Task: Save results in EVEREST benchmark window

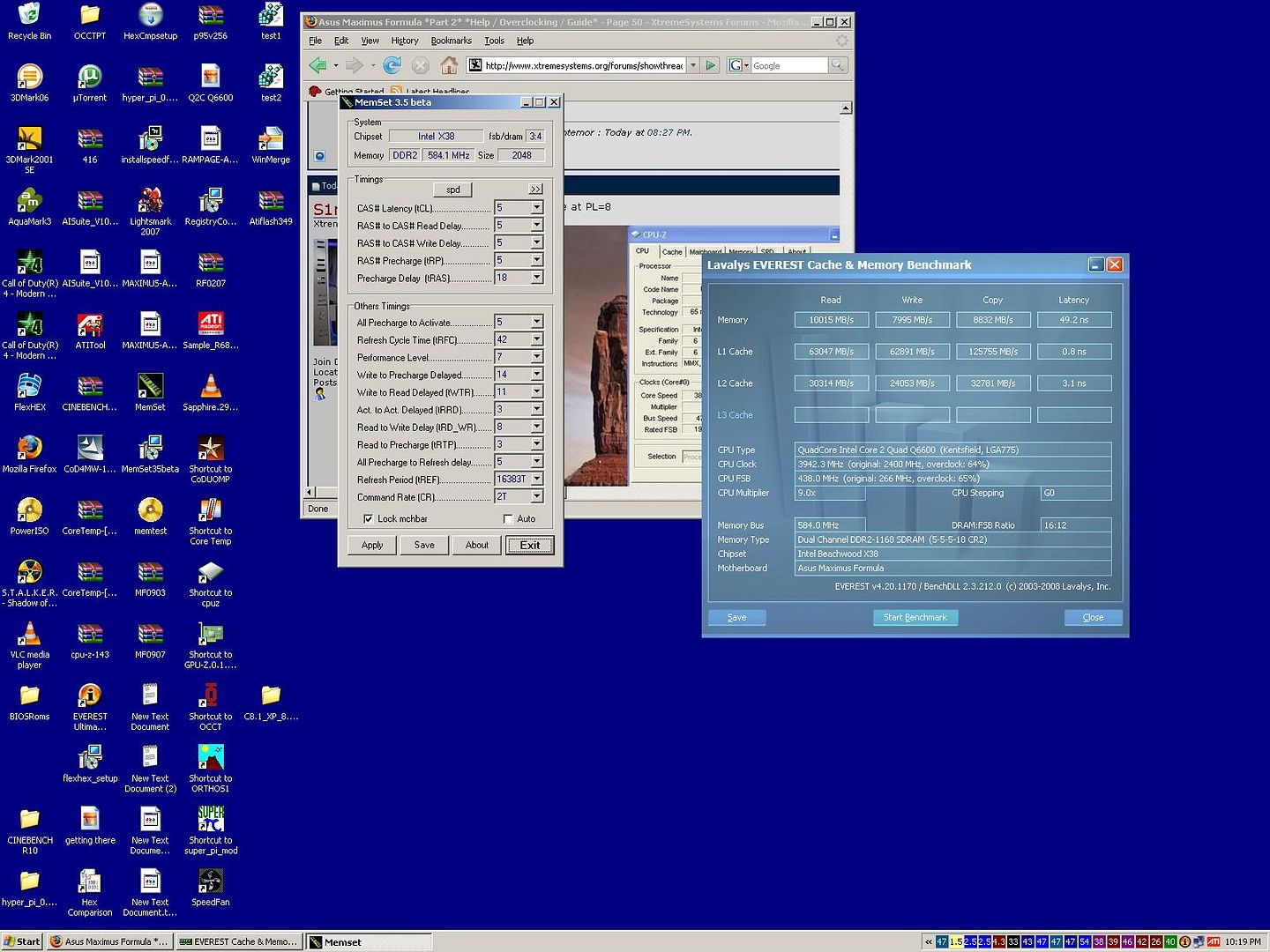Action: coord(737,617)
